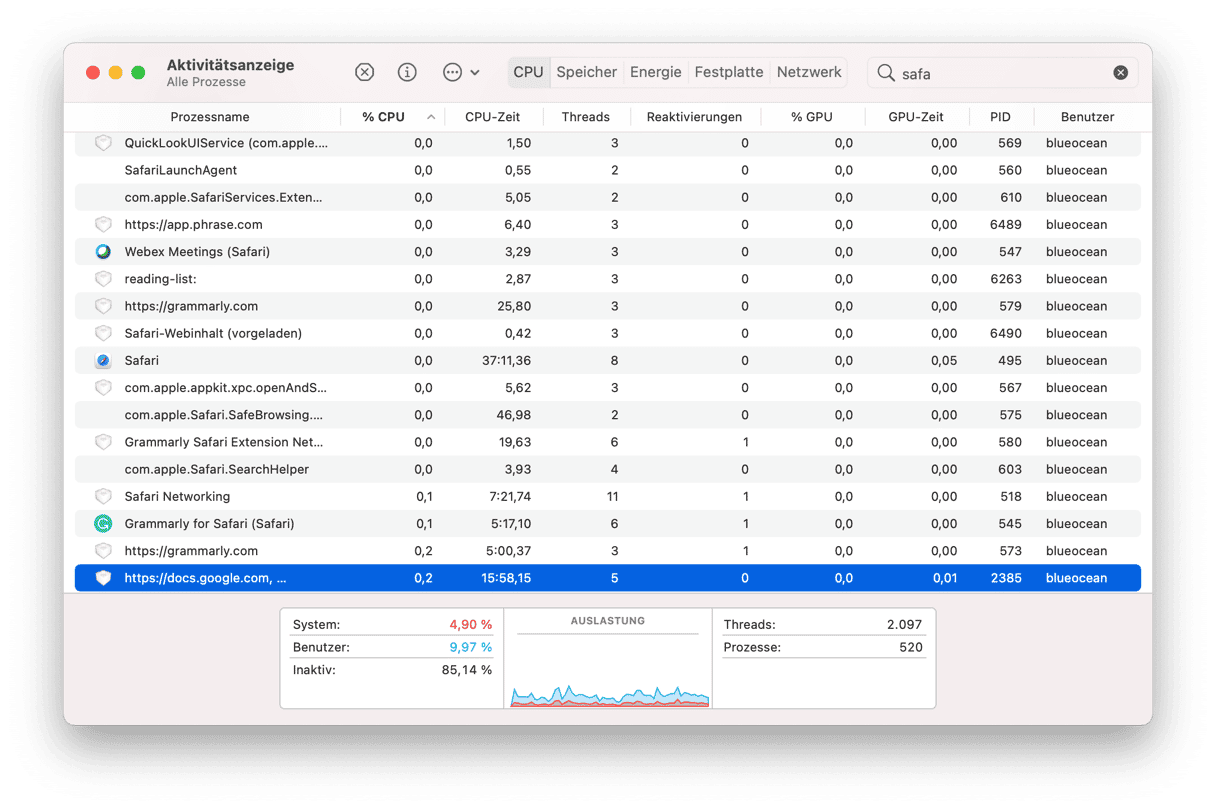This screenshot has height=809, width=1216.
Task: Click the shield icon of reading-list: row
Action: click(x=103, y=279)
